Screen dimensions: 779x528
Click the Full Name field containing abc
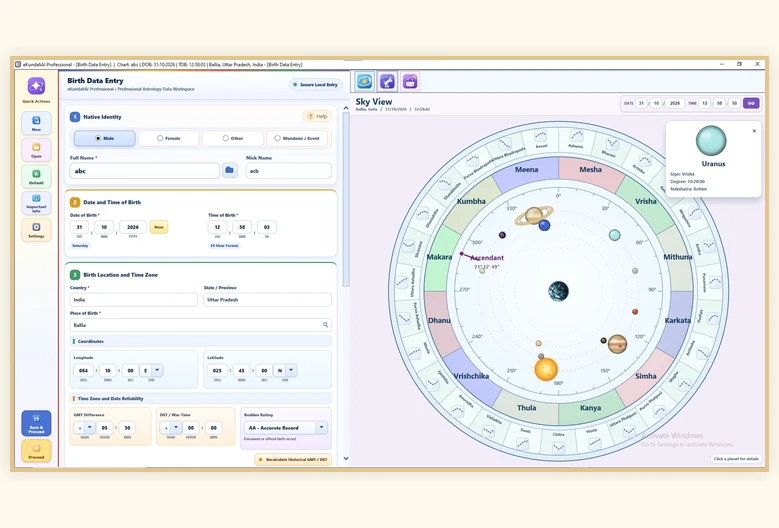[145, 170]
